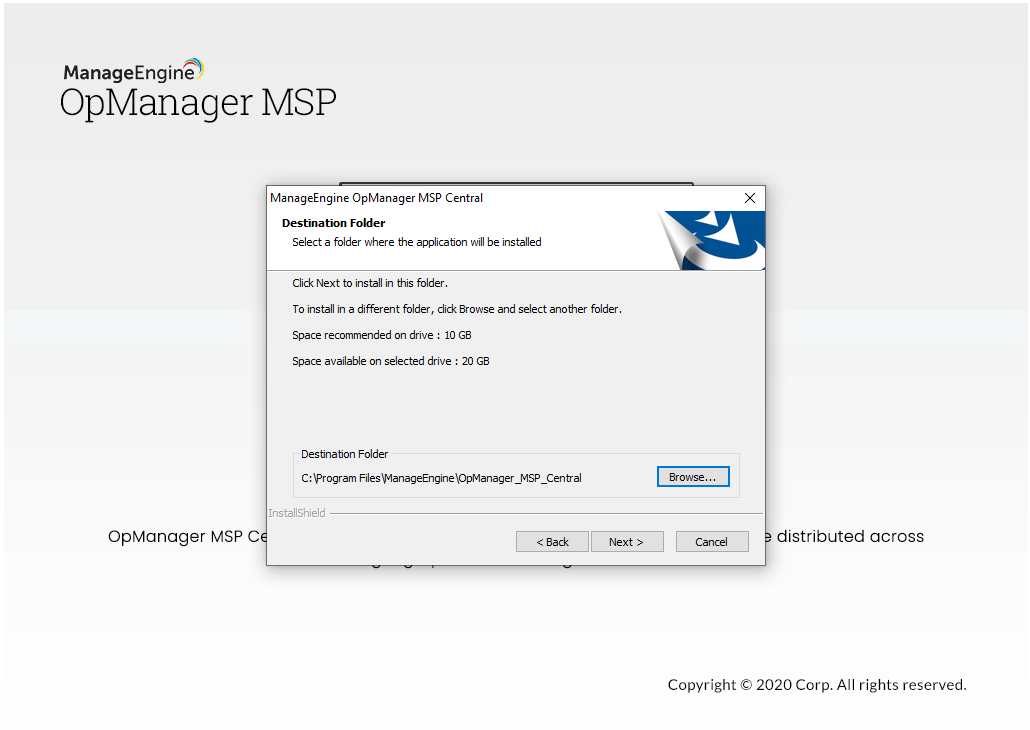Cancel the OpManager MSP Central installation
The height and width of the screenshot is (730, 1030).
(712, 541)
